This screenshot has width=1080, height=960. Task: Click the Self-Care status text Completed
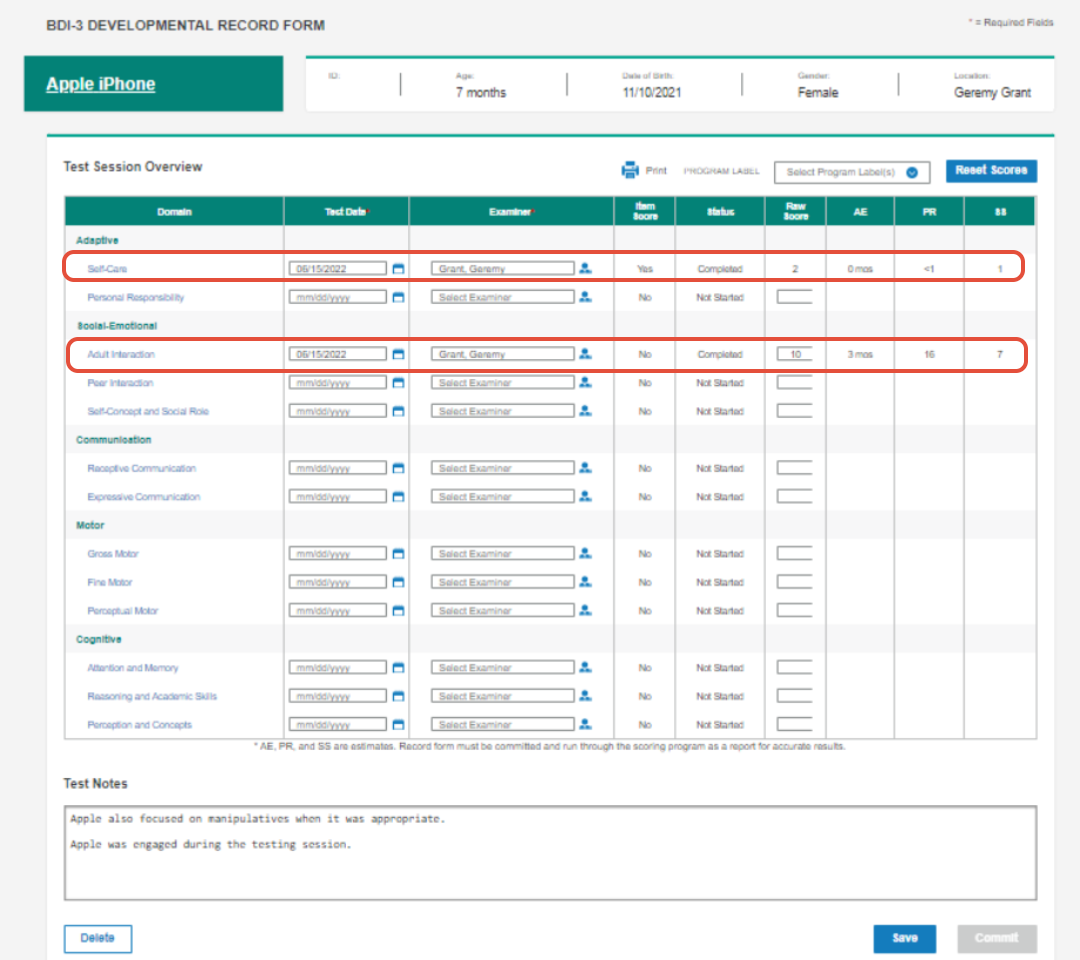(x=720, y=269)
